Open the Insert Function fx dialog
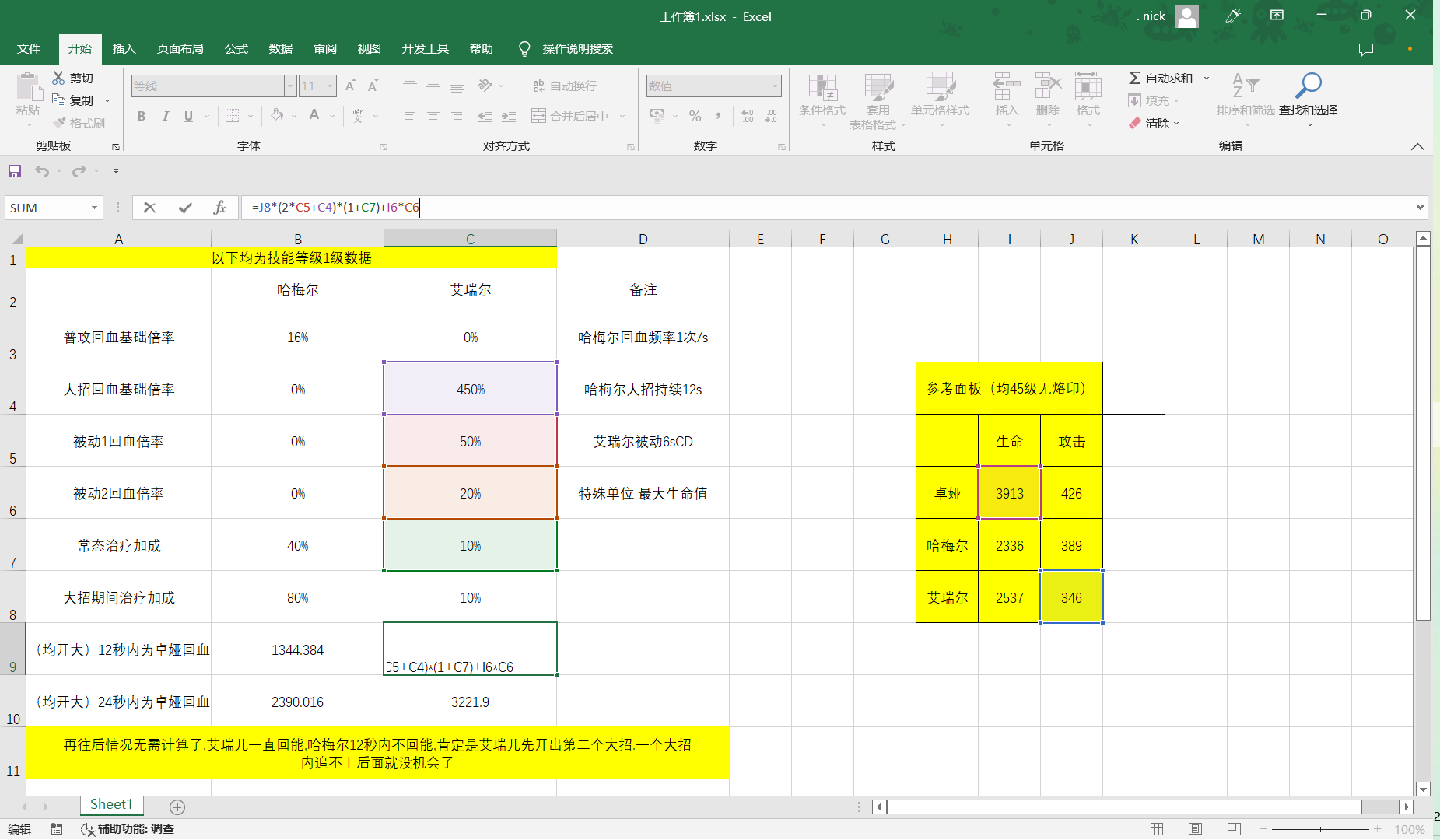The width and height of the screenshot is (1440, 840). pos(219,208)
